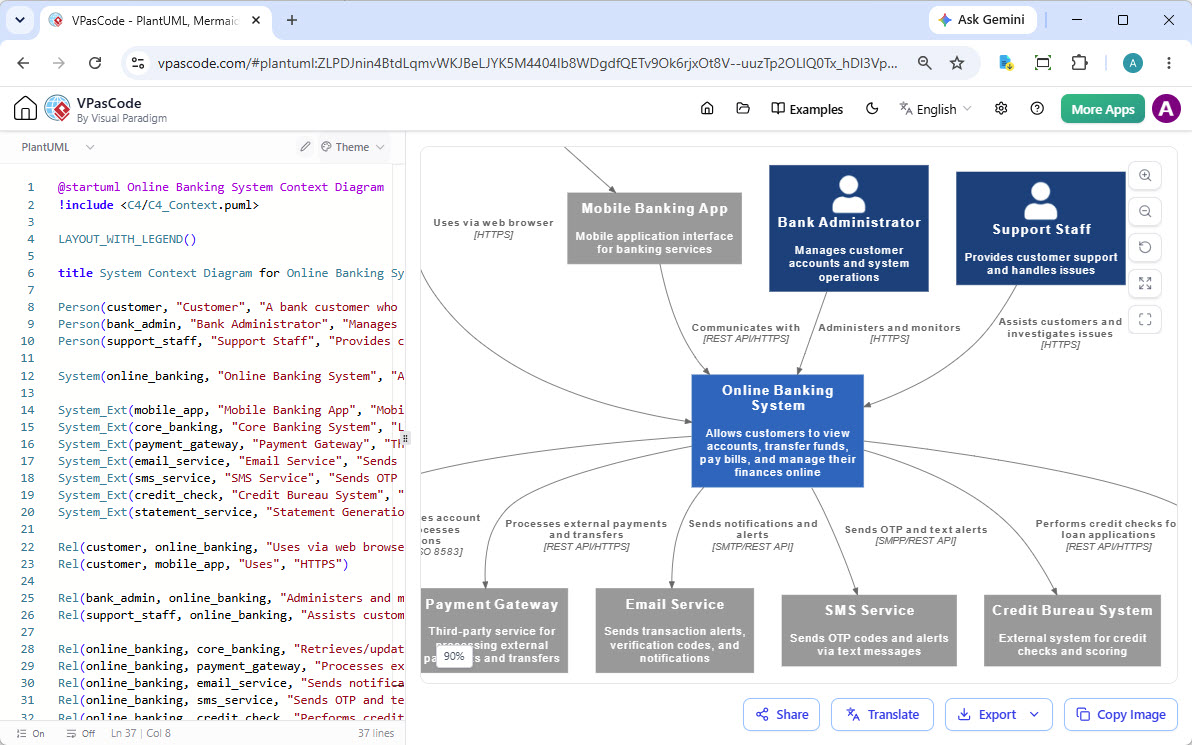Image resolution: width=1192 pixels, height=745 pixels.
Task: Click the screenshot capture extension icon
Action: [x=1043, y=63]
